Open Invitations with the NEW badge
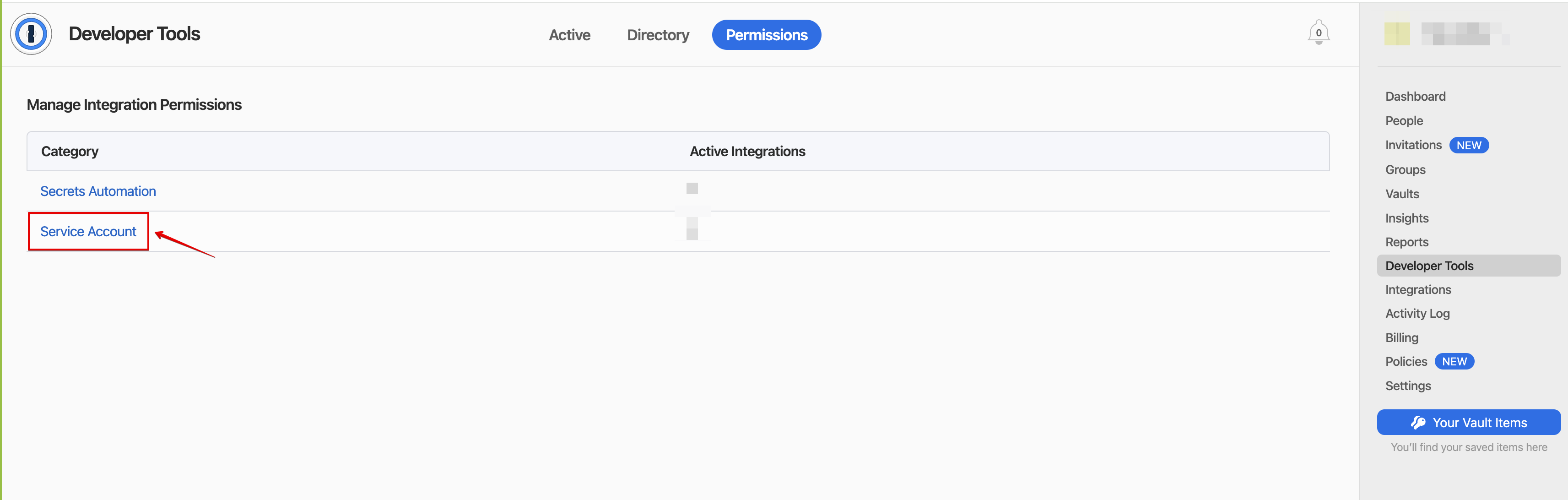This screenshot has width=1568, height=500. point(1413,145)
